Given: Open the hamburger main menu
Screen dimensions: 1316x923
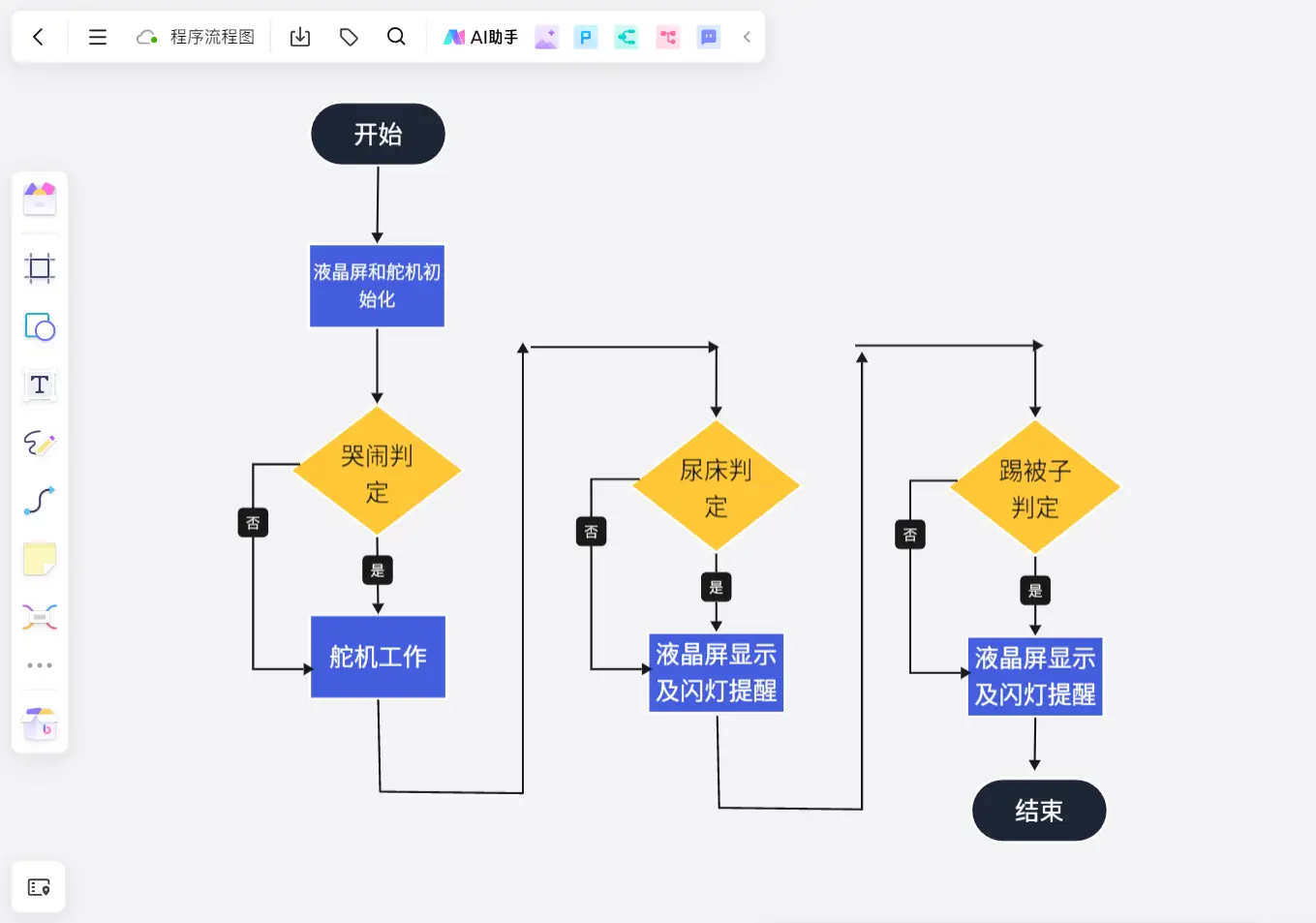Looking at the screenshot, I should [x=97, y=37].
